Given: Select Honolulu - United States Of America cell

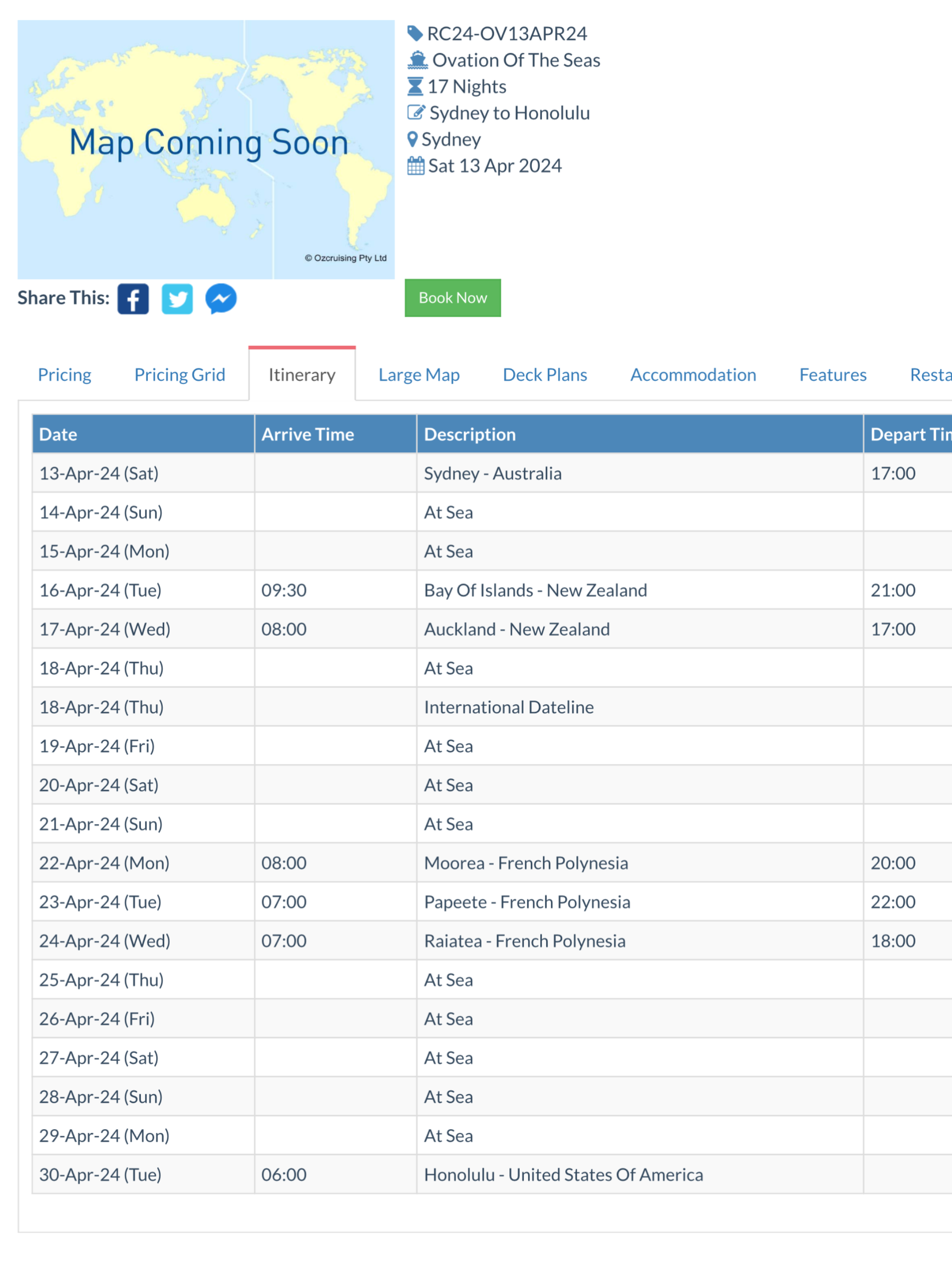Looking at the screenshot, I should [640, 1175].
